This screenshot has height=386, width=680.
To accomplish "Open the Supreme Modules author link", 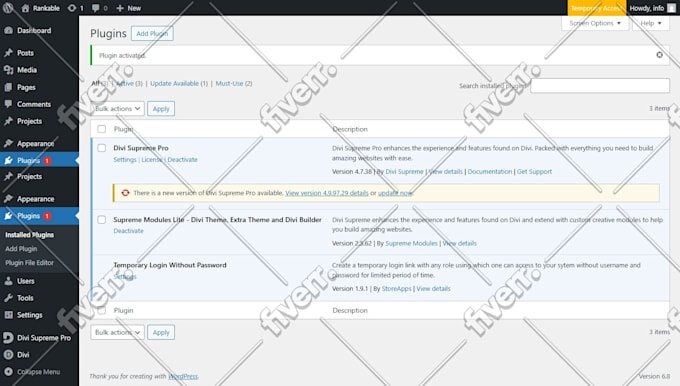I will pos(411,243).
